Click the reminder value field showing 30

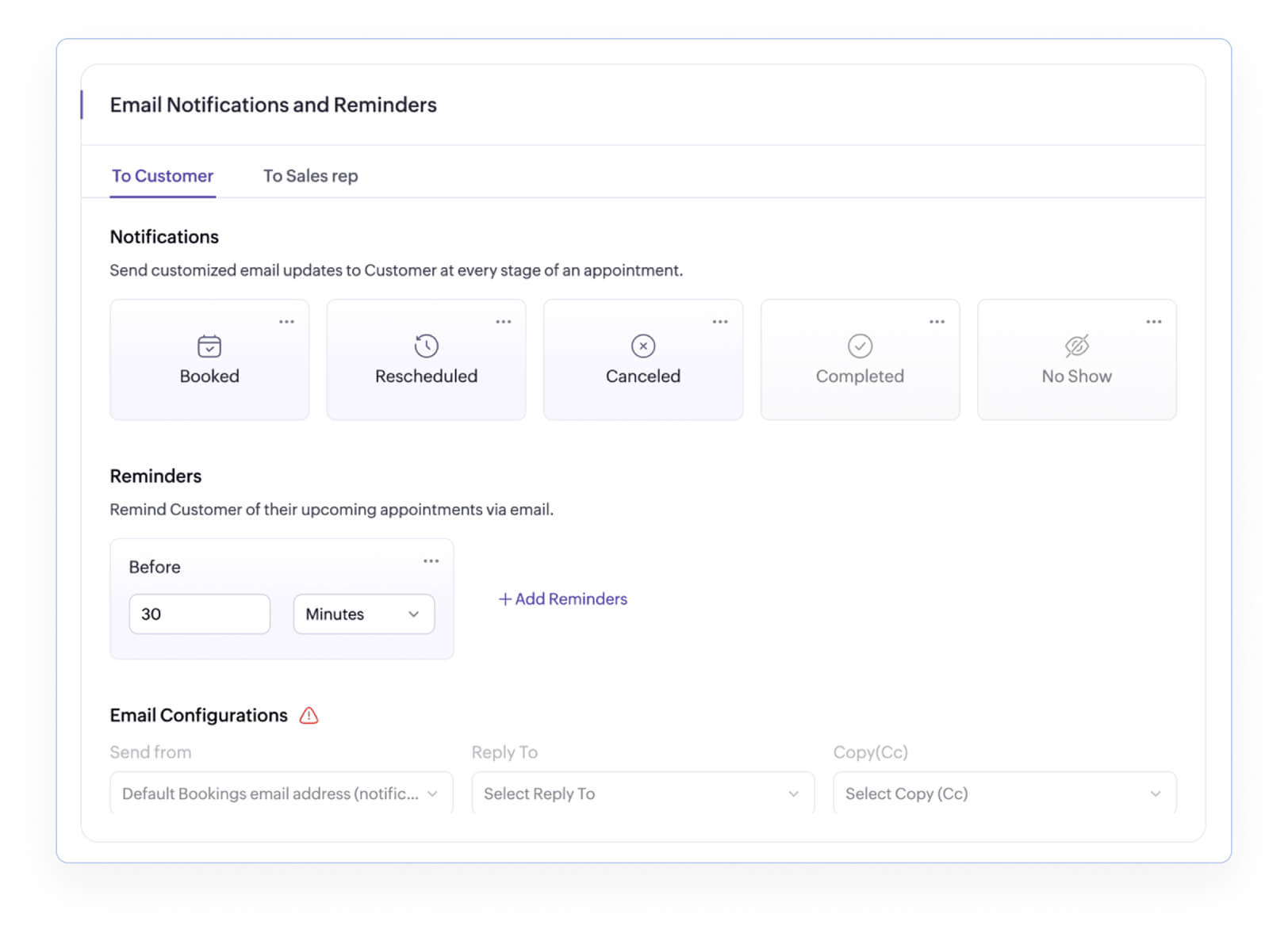pyautogui.click(x=199, y=614)
